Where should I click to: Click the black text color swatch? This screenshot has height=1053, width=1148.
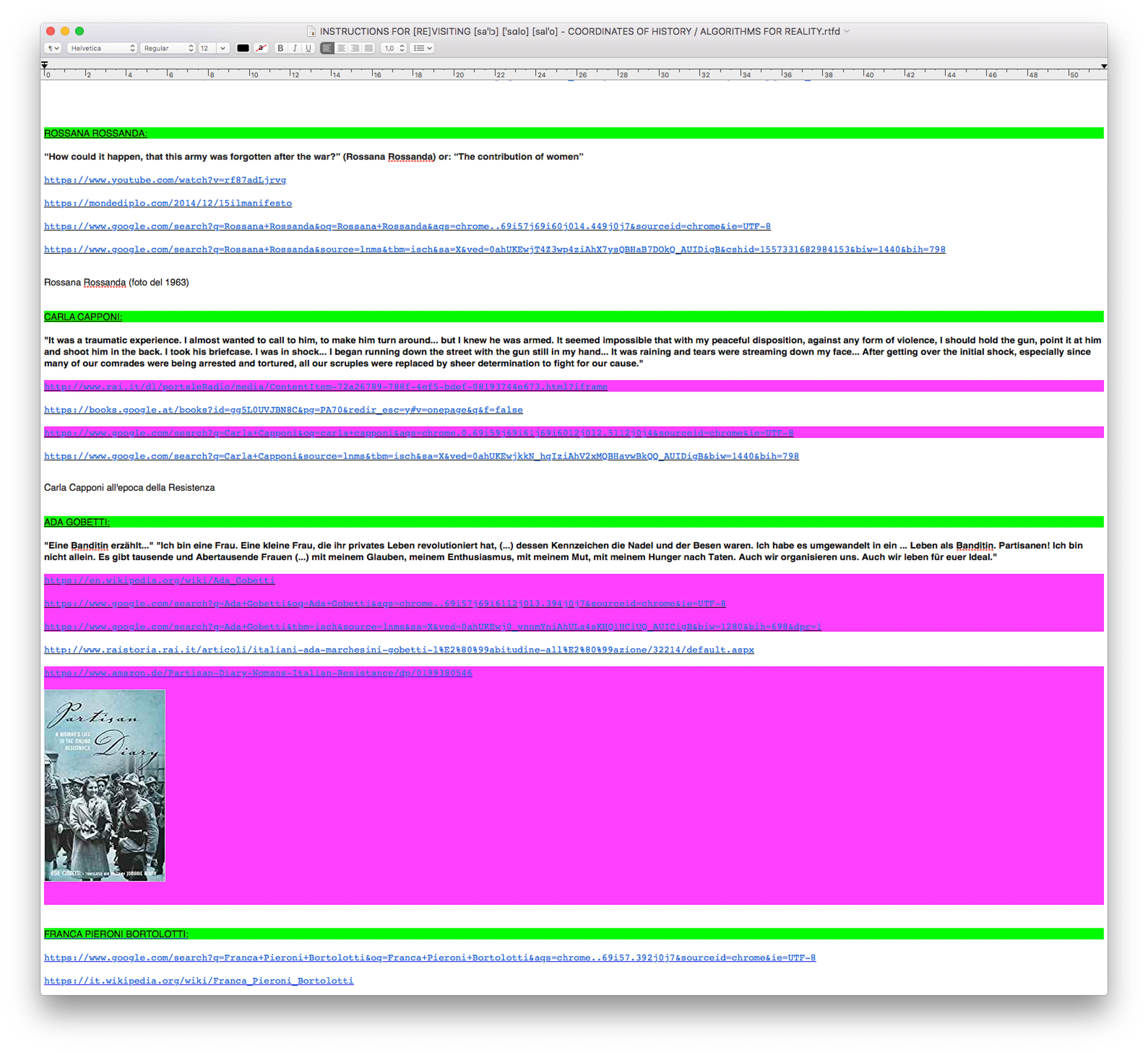243,48
